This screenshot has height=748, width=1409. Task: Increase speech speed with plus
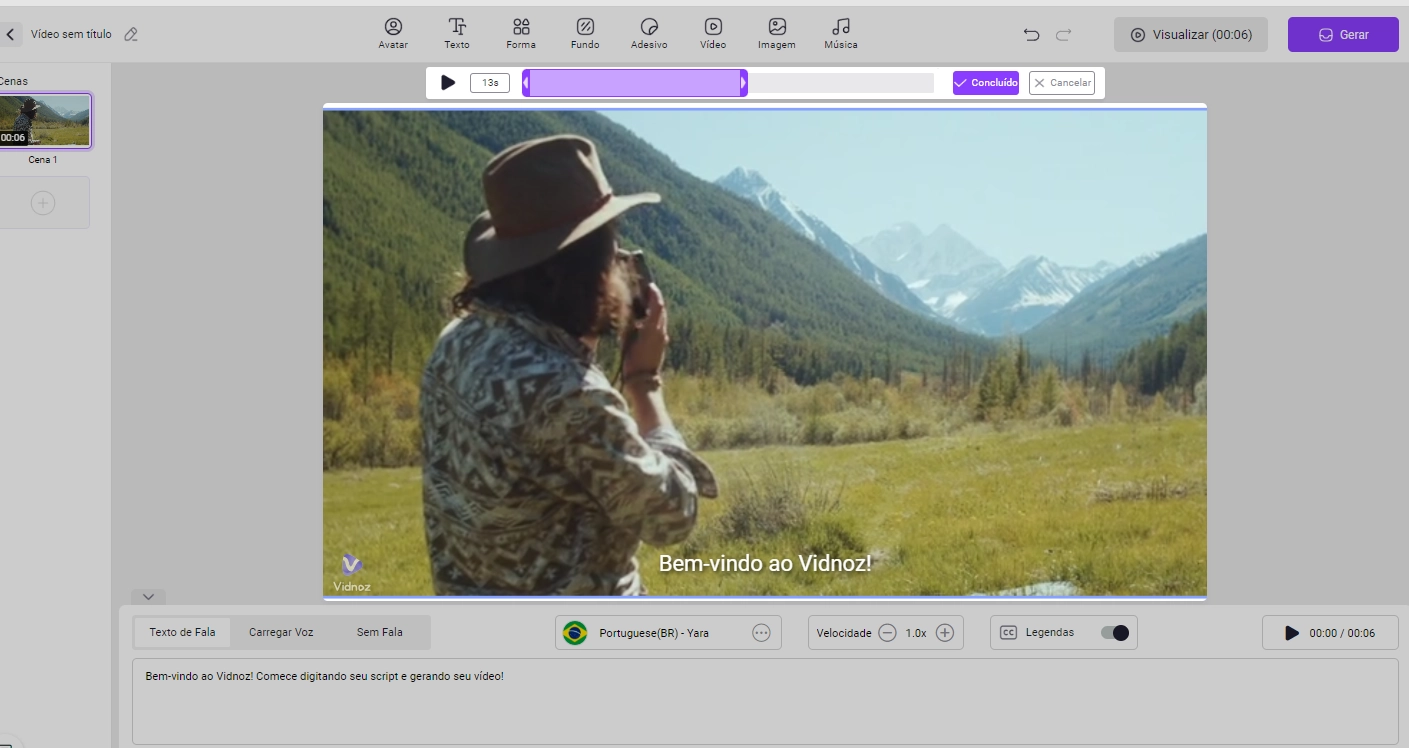[x=945, y=633]
